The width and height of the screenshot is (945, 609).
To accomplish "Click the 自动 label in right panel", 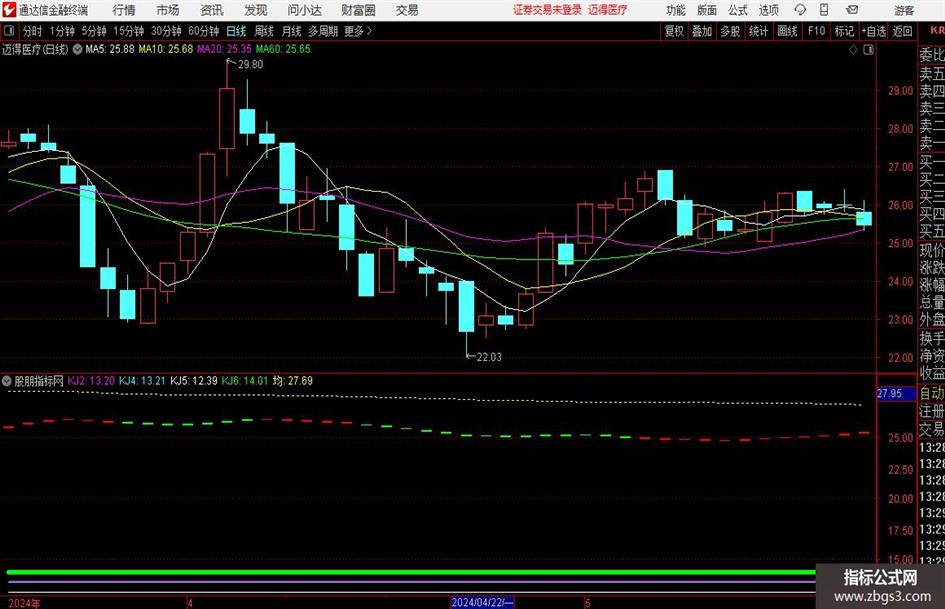I will (x=932, y=394).
